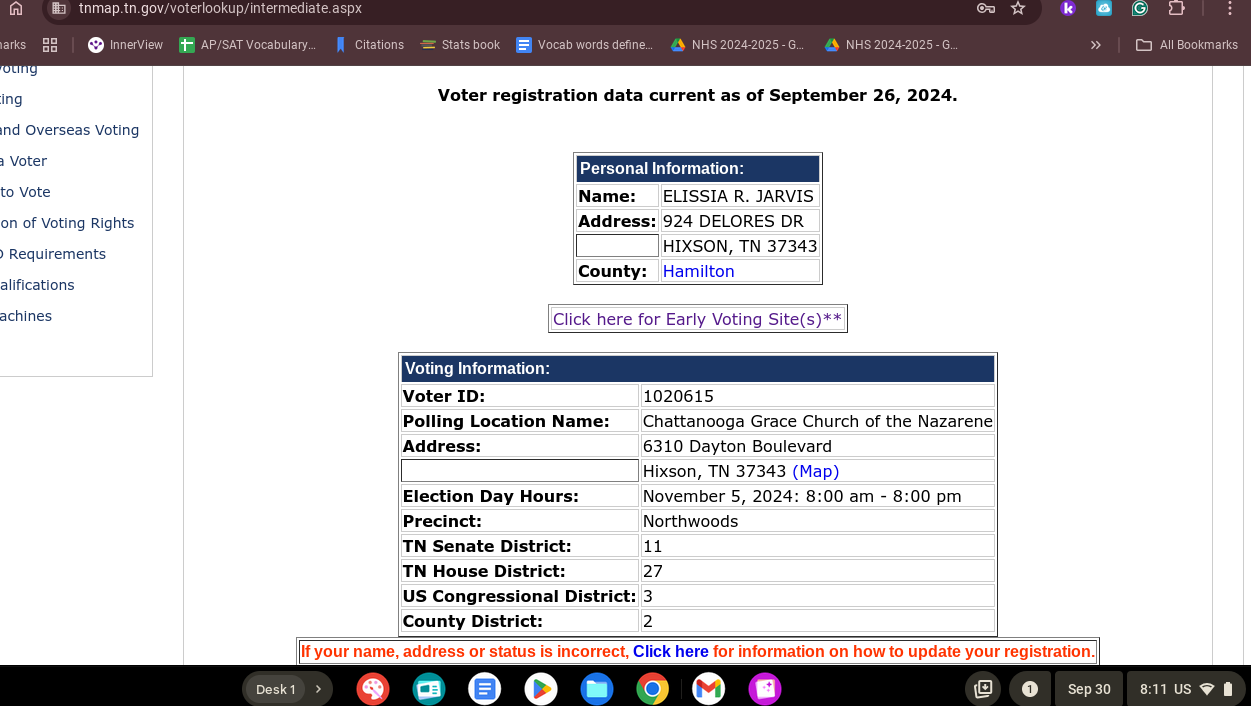
Task: Open the 'a Voter' sidebar link
Action: point(23,161)
